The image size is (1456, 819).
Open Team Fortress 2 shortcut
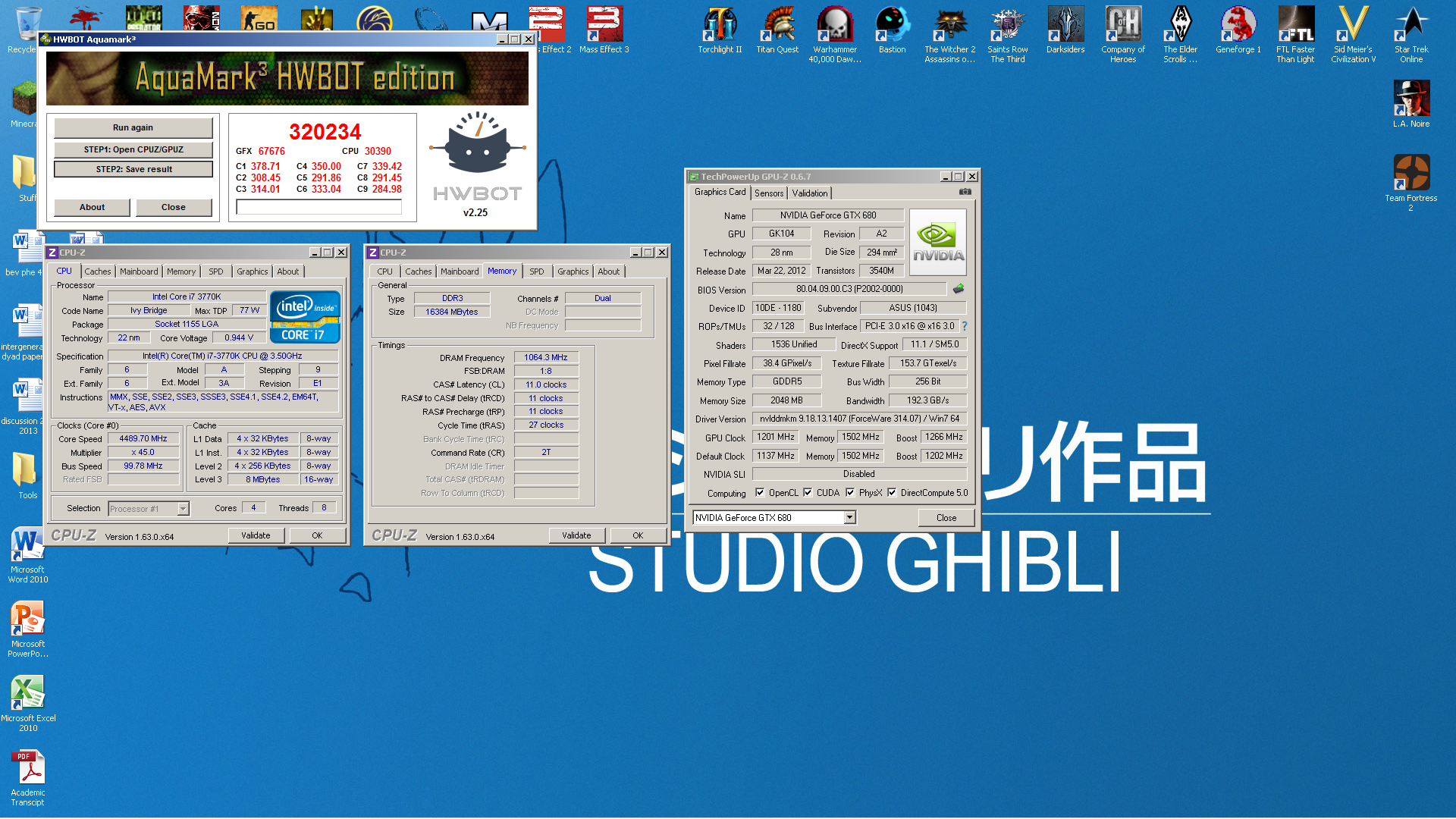[1411, 183]
